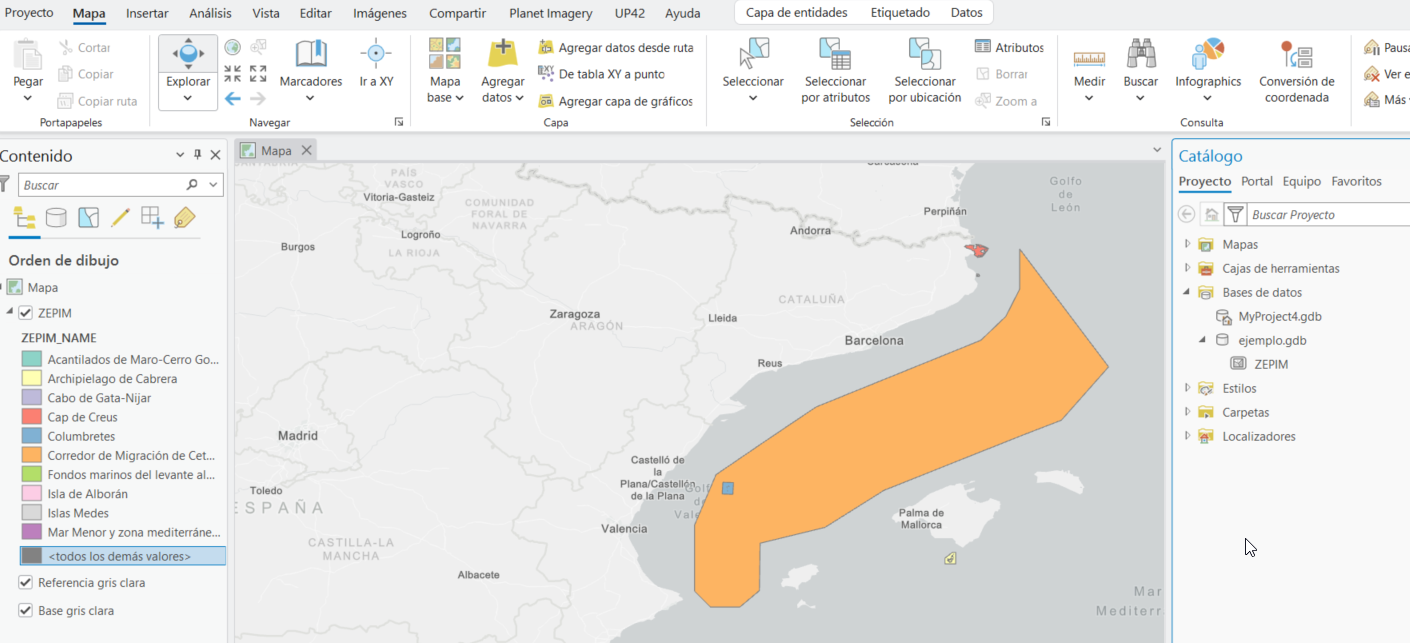The width and height of the screenshot is (1410, 643).
Task: Open the Análisis ribbon tab
Action: pyautogui.click(x=210, y=13)
